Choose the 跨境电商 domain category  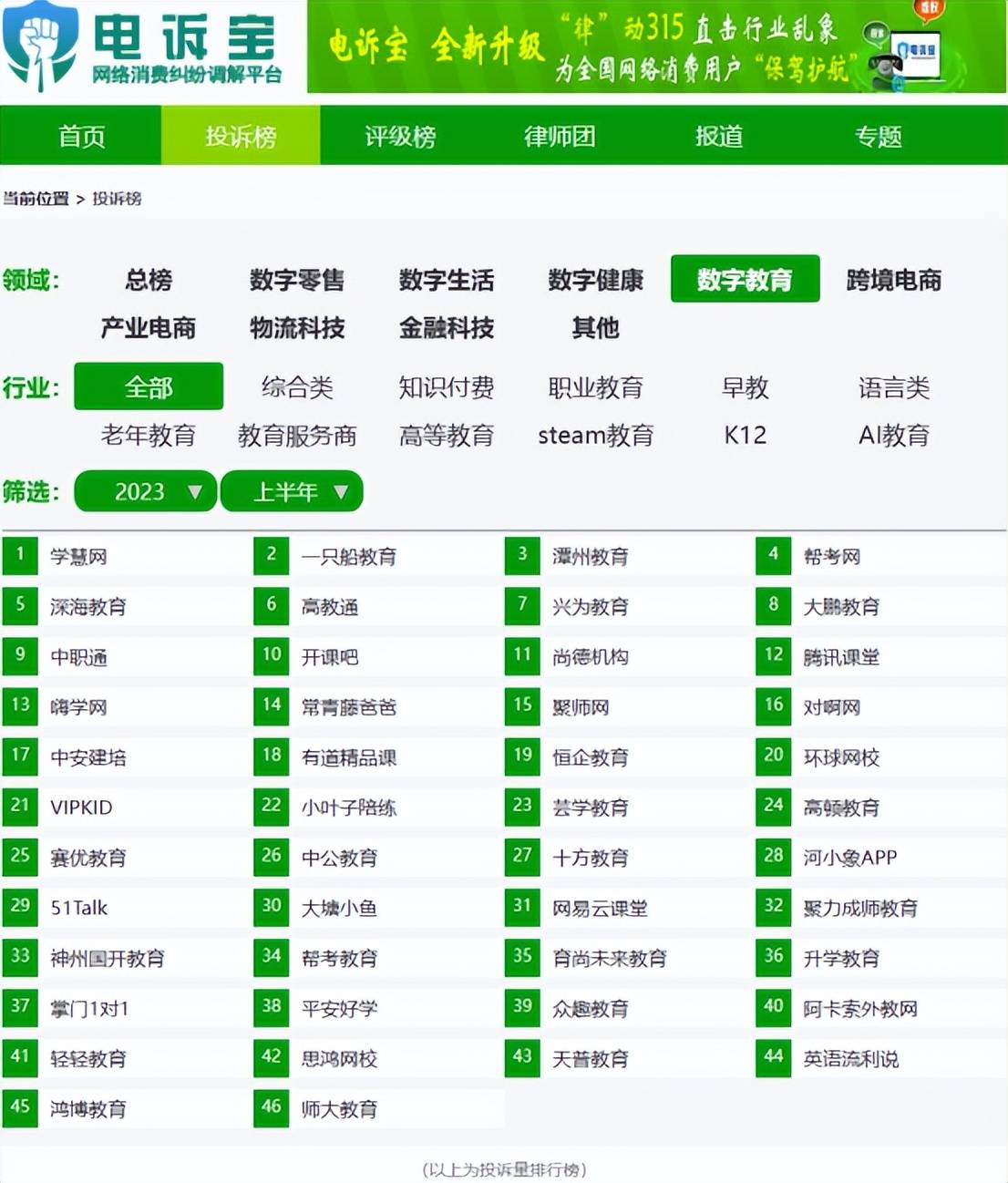point(893,279)
